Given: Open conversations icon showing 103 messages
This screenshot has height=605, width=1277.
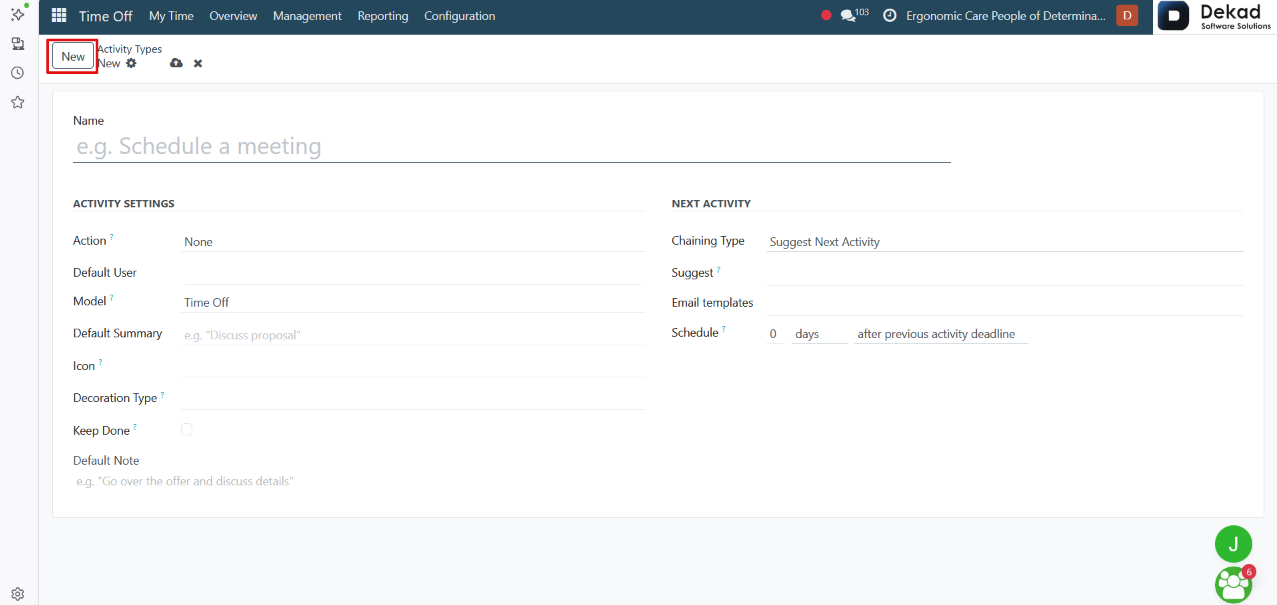Looking at the screenshot, I should point(854,16).
